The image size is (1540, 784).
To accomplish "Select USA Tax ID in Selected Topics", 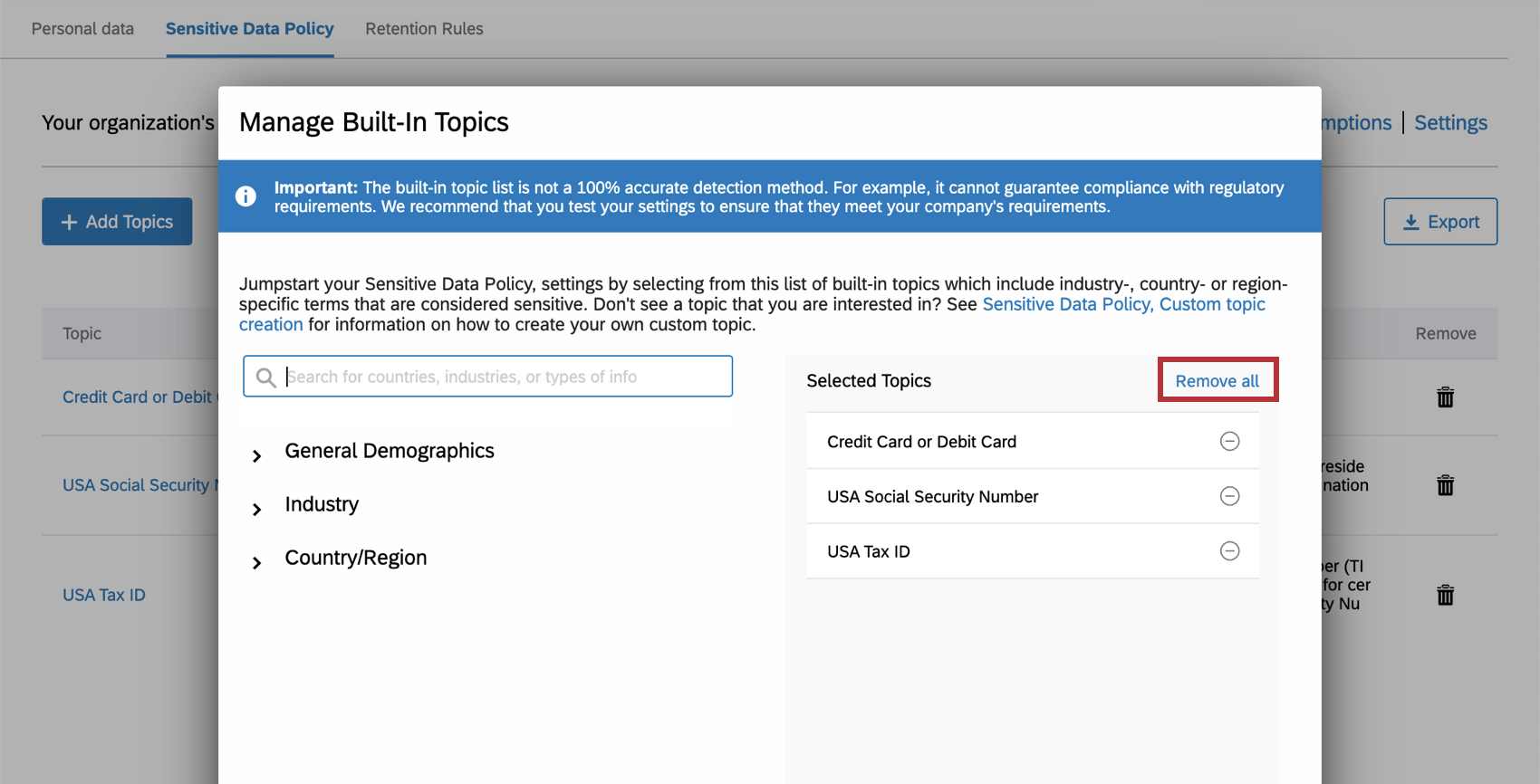I will [1033, 551].
